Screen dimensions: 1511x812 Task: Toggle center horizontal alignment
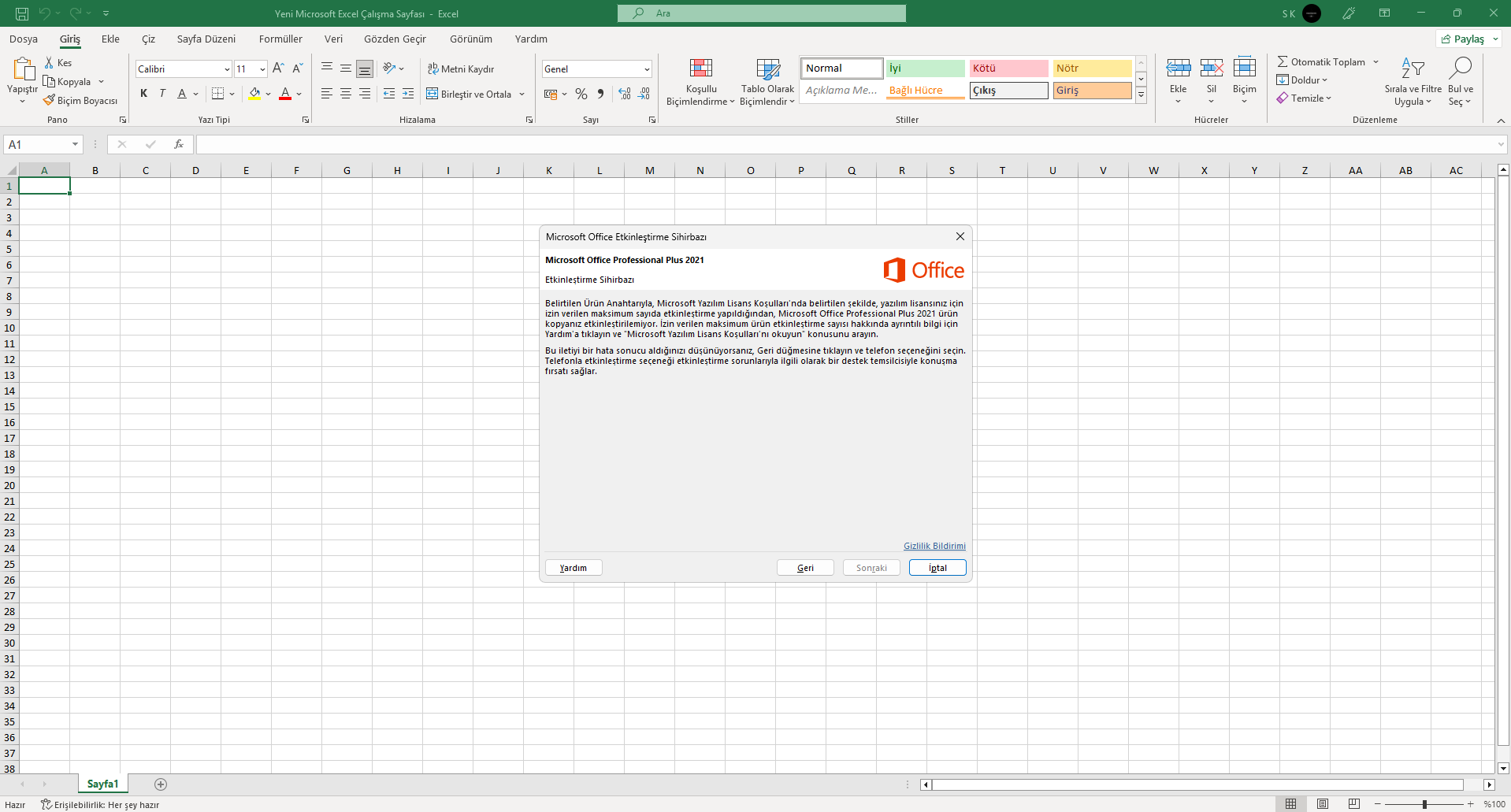345,94
